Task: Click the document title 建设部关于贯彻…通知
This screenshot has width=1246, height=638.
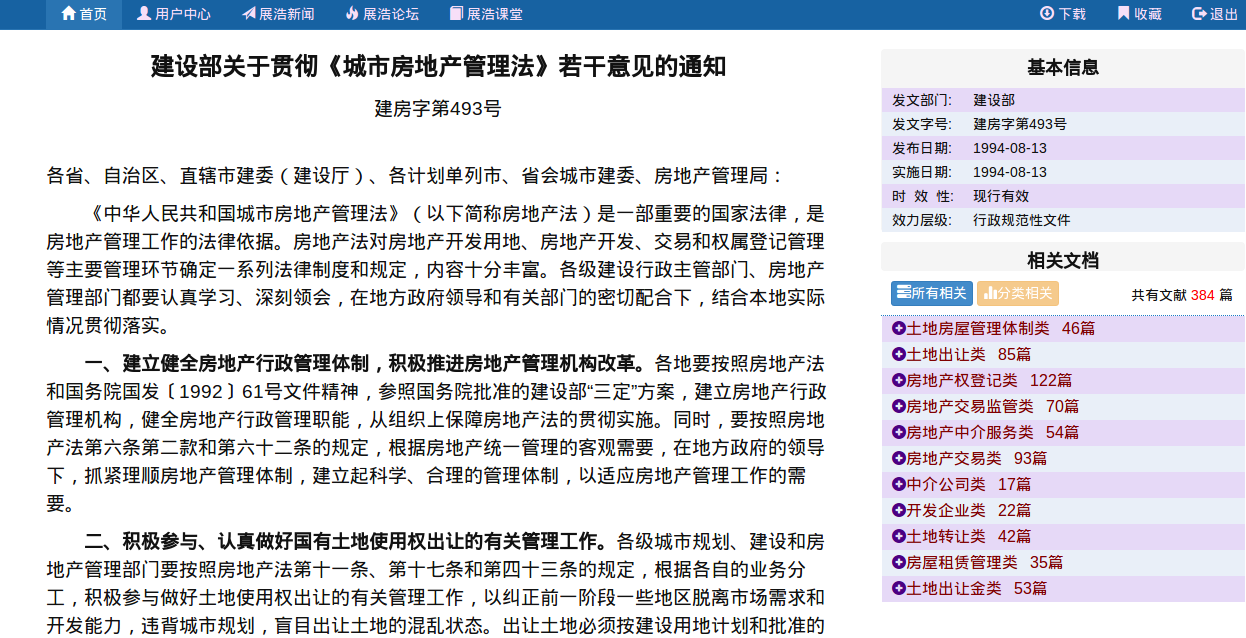Action: click(x=438, y=67)
